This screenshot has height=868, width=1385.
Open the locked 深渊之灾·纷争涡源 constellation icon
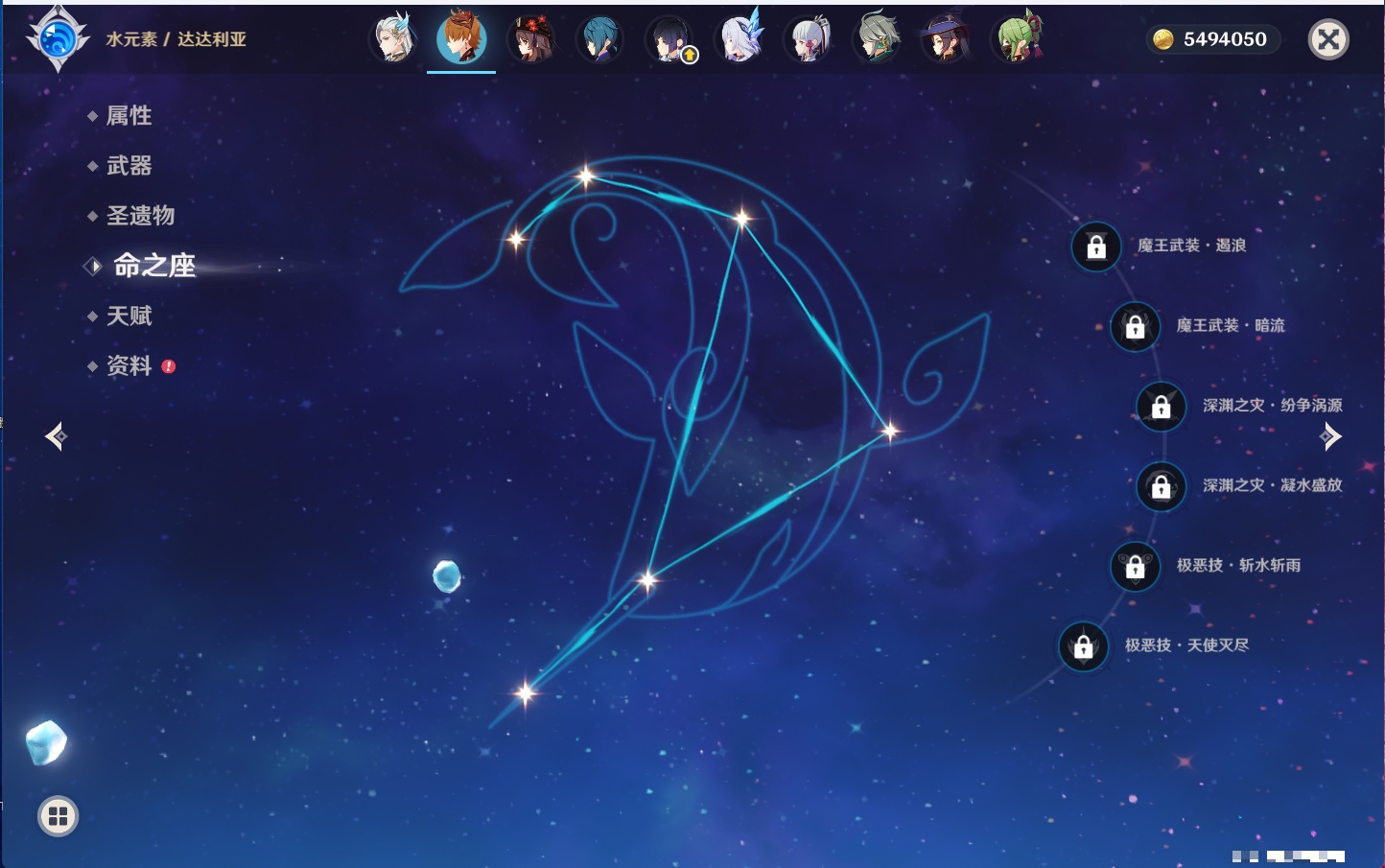point(1161,406)
